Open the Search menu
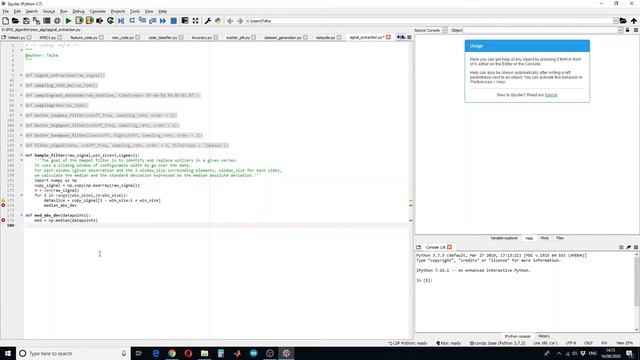 coord(31,11)
